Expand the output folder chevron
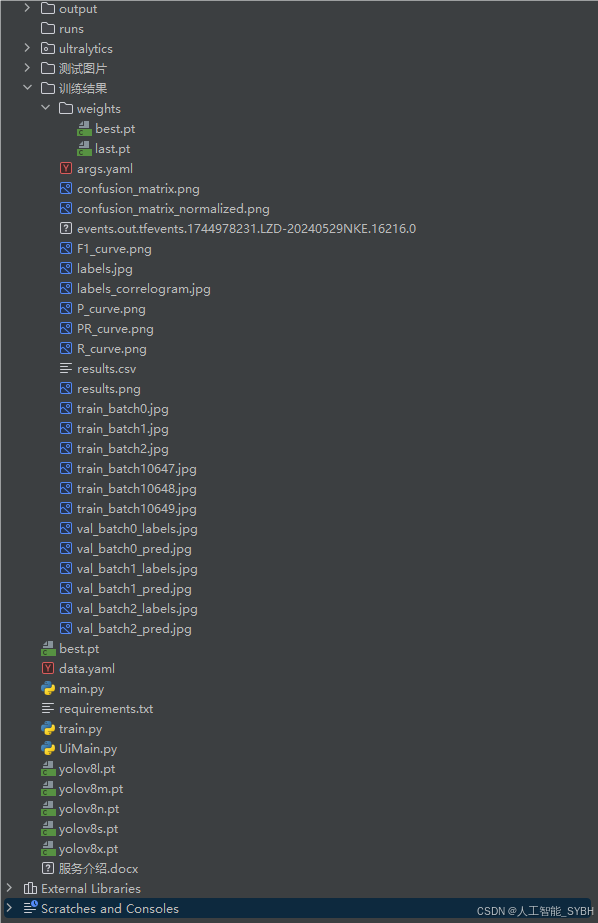 pyautogui.click(x=27, y=8)
